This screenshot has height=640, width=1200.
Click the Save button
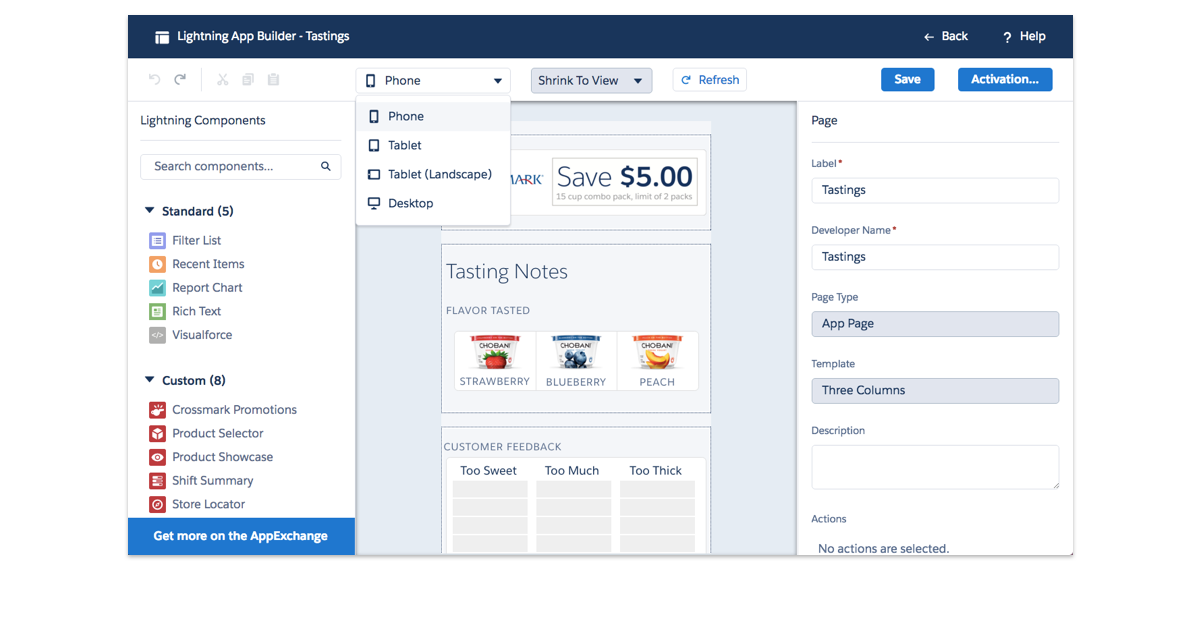click(907, 80)
